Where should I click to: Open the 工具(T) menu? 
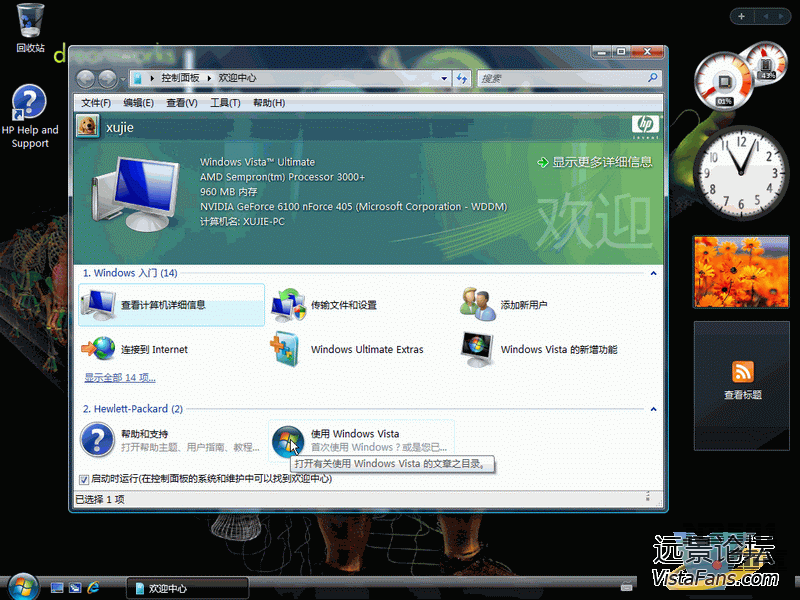tap(225, 103)
